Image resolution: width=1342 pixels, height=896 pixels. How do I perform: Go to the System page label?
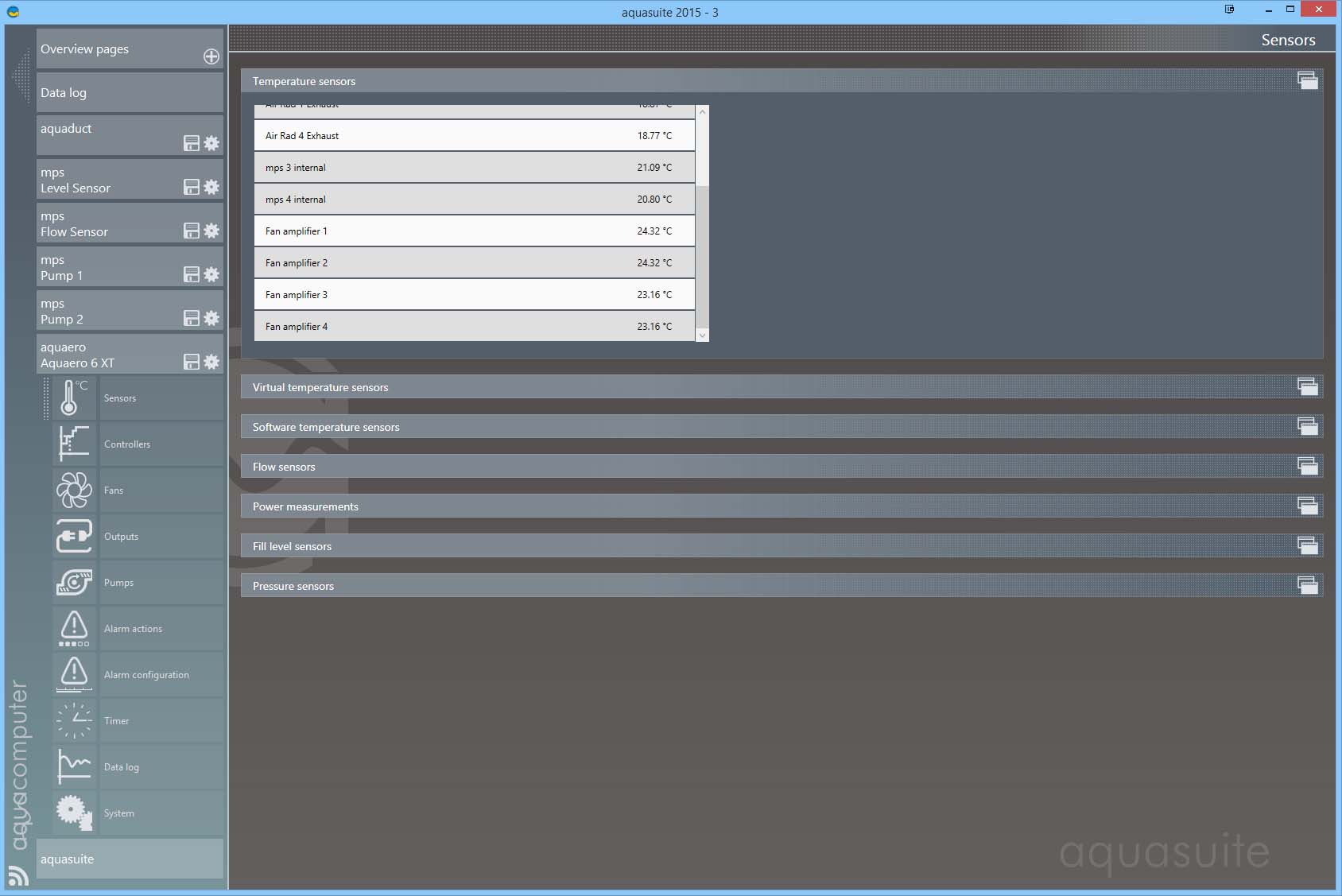pyautogui.click(x=118, y=813)
